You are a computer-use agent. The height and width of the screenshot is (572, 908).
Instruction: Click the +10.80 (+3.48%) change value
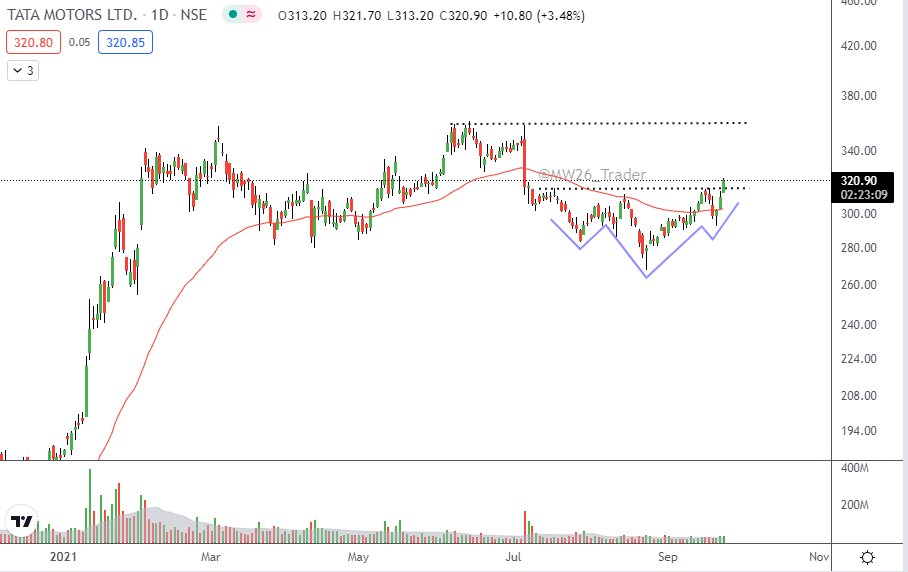pos(539,16)
